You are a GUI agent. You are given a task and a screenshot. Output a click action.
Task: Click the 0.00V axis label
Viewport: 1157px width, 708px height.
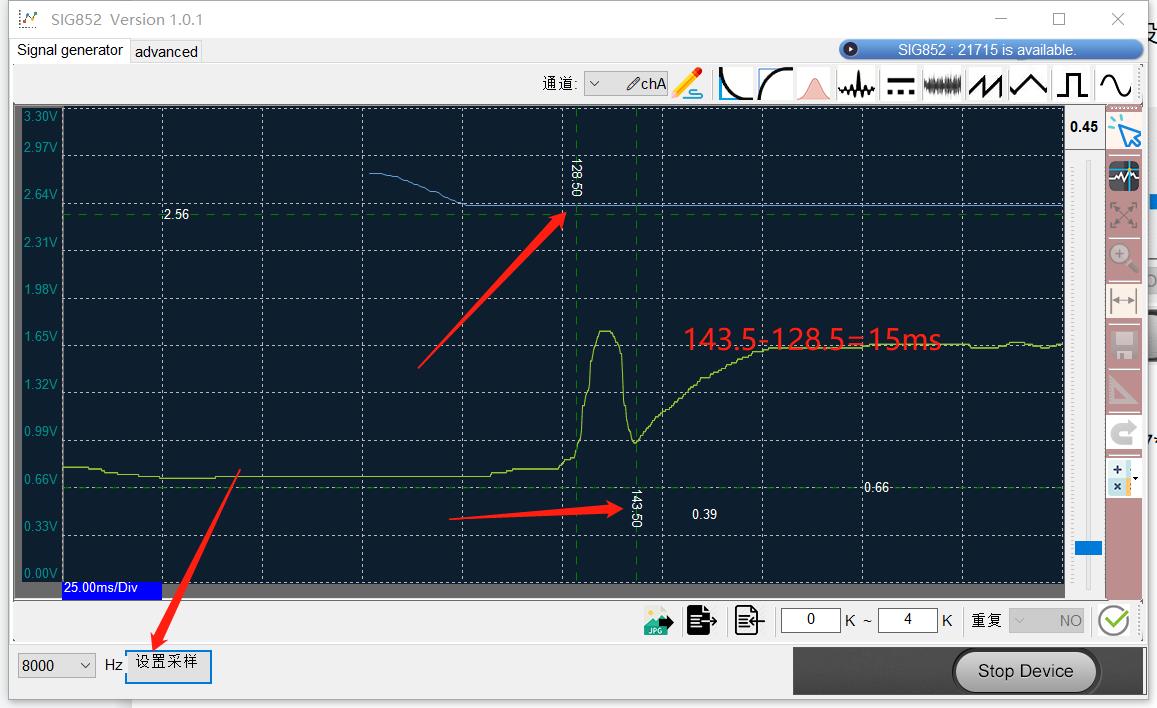coord(40,573)
